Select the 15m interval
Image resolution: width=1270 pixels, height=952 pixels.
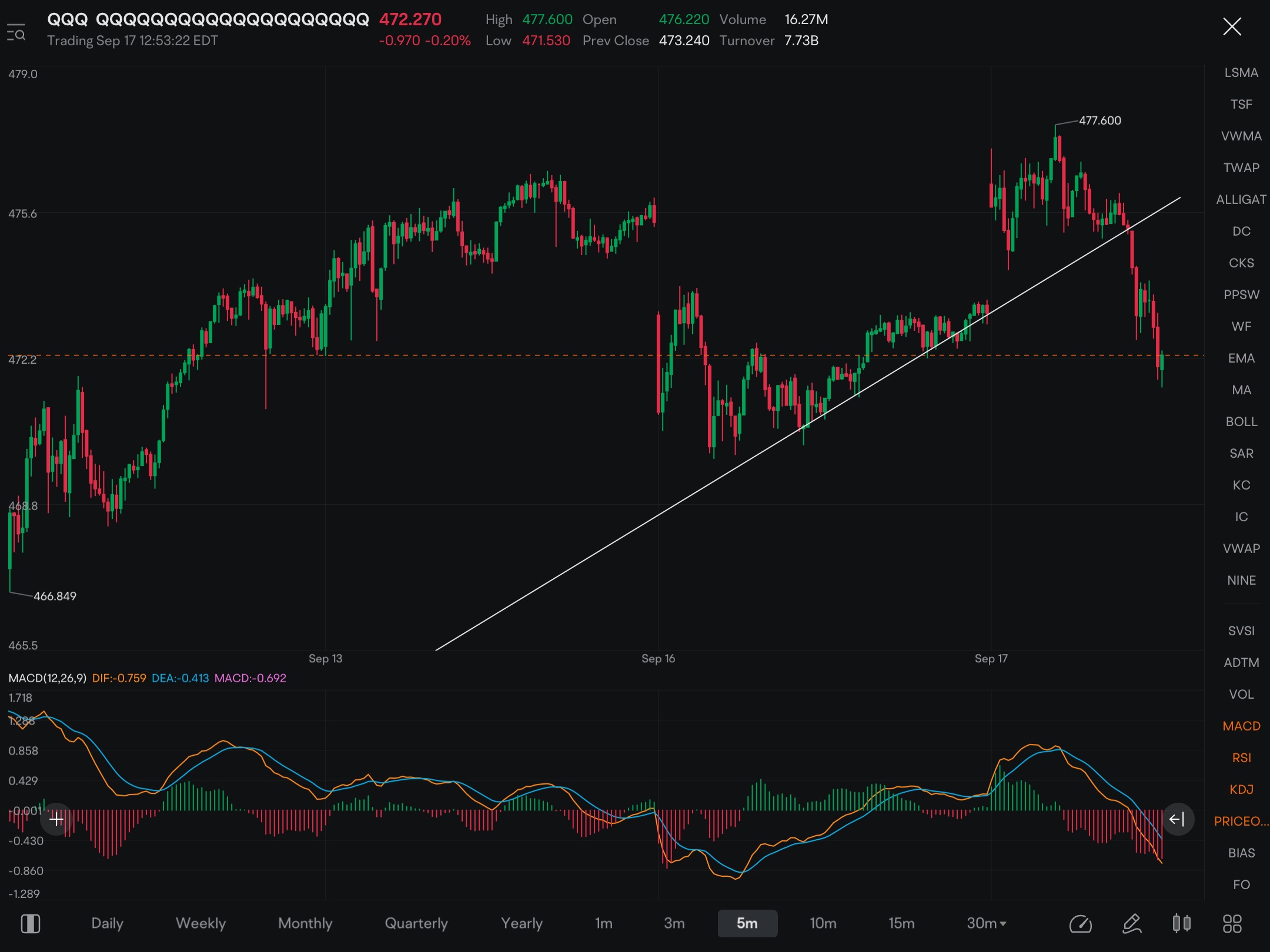click(901, 923)
